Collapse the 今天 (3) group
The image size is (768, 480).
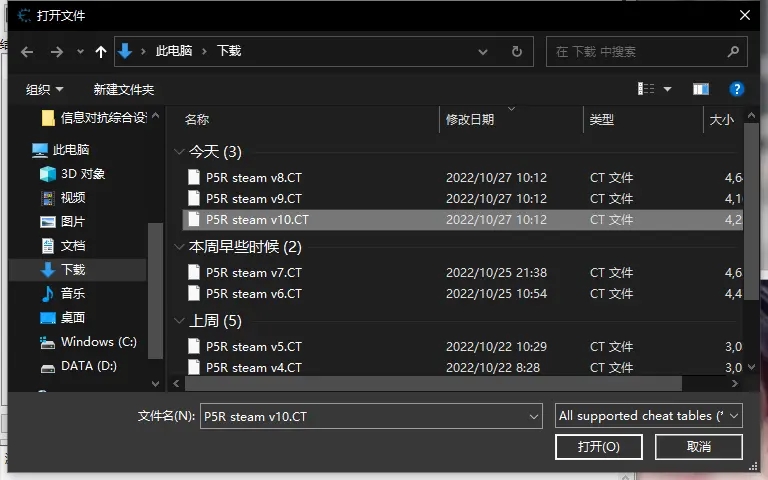coord(179,152)
